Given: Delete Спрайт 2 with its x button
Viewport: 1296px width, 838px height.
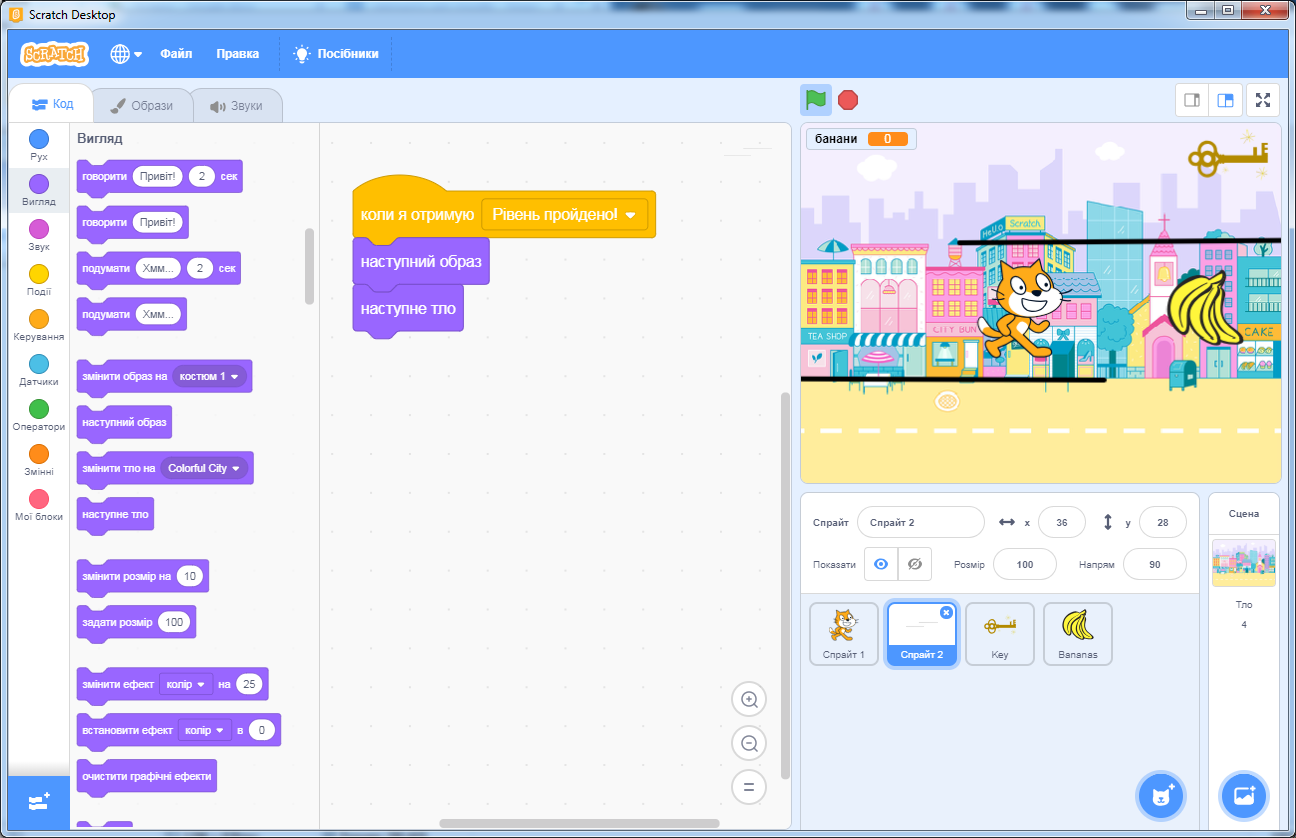Looking at the screenshot, I should [946, 612].
